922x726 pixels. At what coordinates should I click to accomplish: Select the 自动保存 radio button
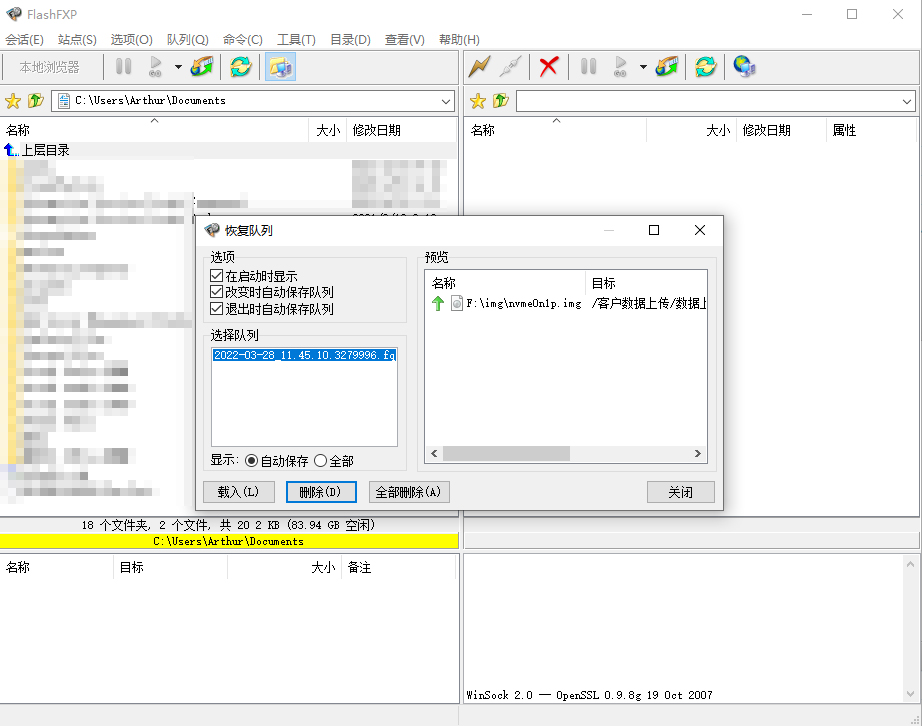click(251, 461)
